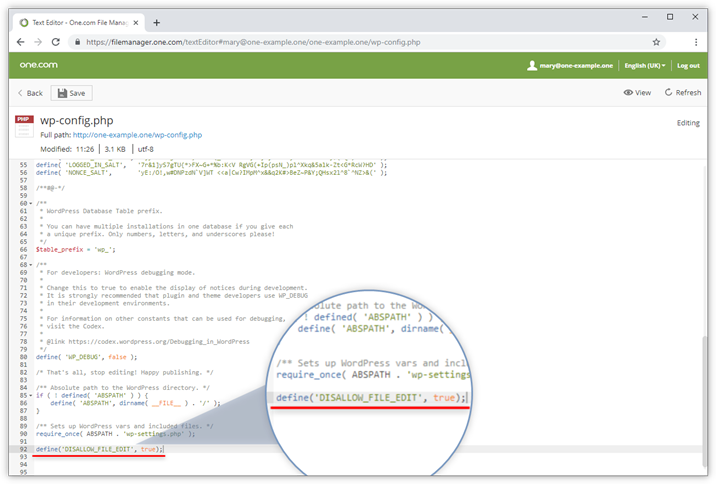
Task: Click the WP_DEBUG define line 80
Action: click(x=86, y=357)
